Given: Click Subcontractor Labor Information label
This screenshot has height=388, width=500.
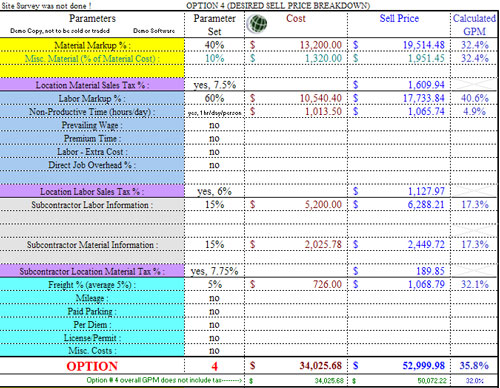Looking at the screenshot, I should 92,205.
